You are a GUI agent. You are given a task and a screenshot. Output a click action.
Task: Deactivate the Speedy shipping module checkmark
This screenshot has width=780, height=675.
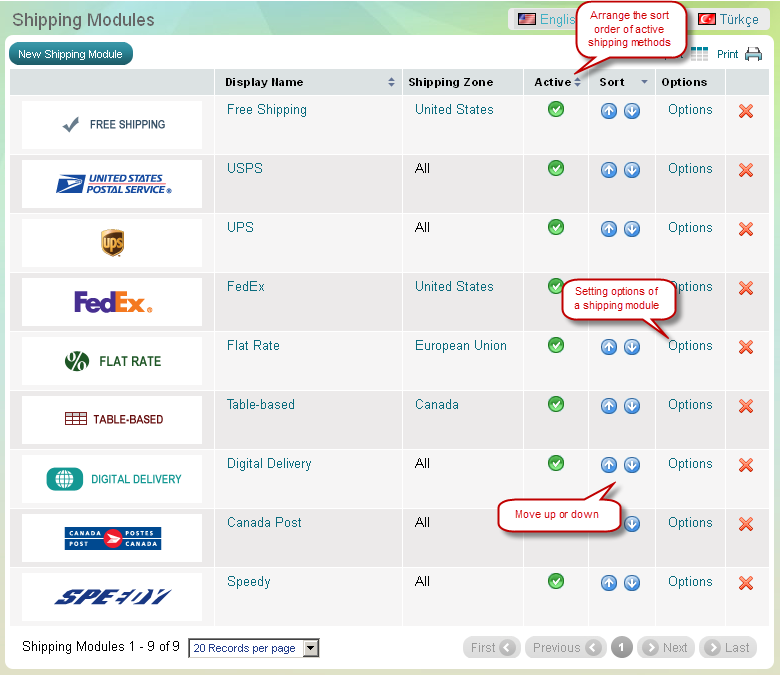(556, 581)
